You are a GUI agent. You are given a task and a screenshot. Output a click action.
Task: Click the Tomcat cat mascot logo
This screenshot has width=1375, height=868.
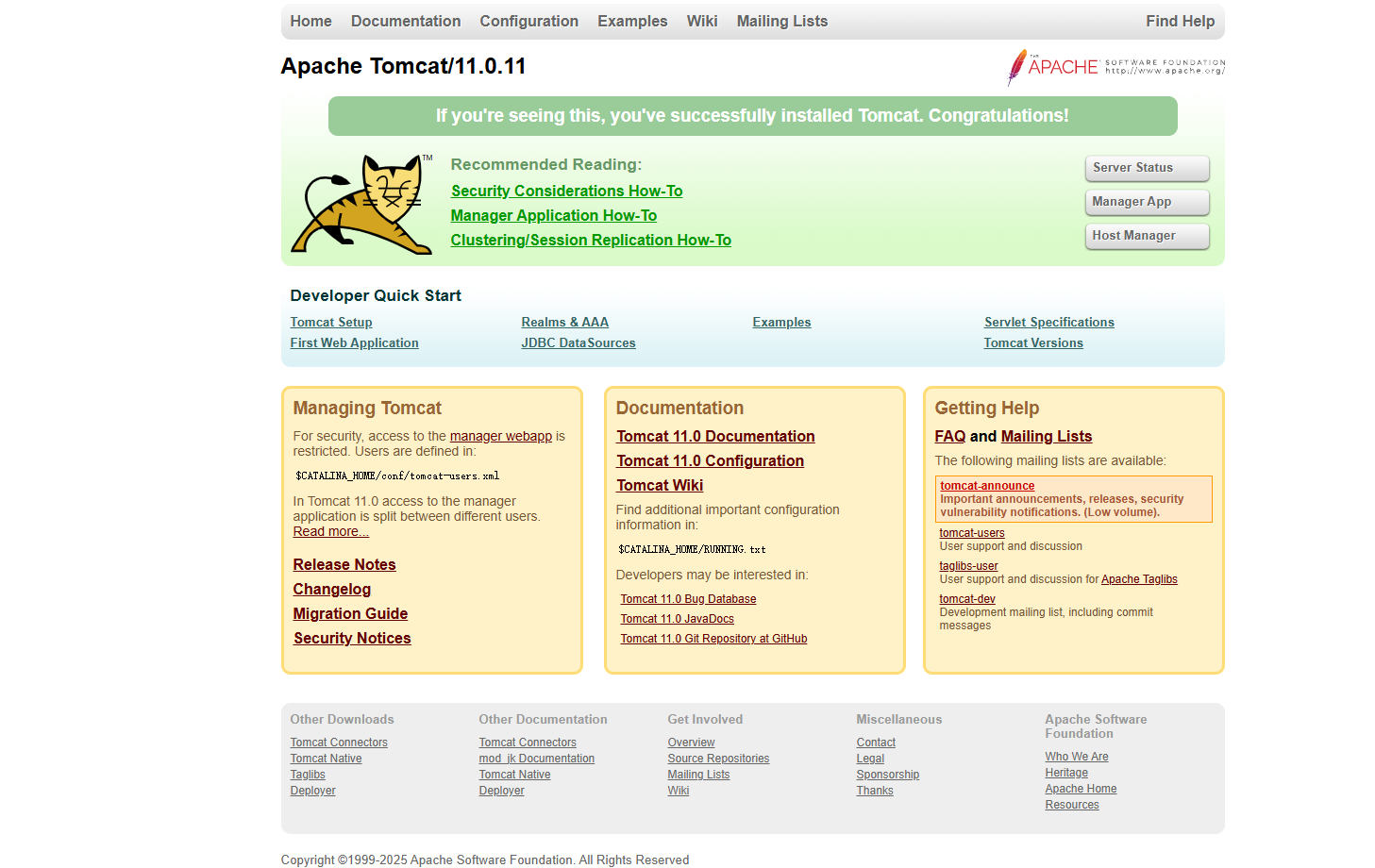(x=361, y=205)
